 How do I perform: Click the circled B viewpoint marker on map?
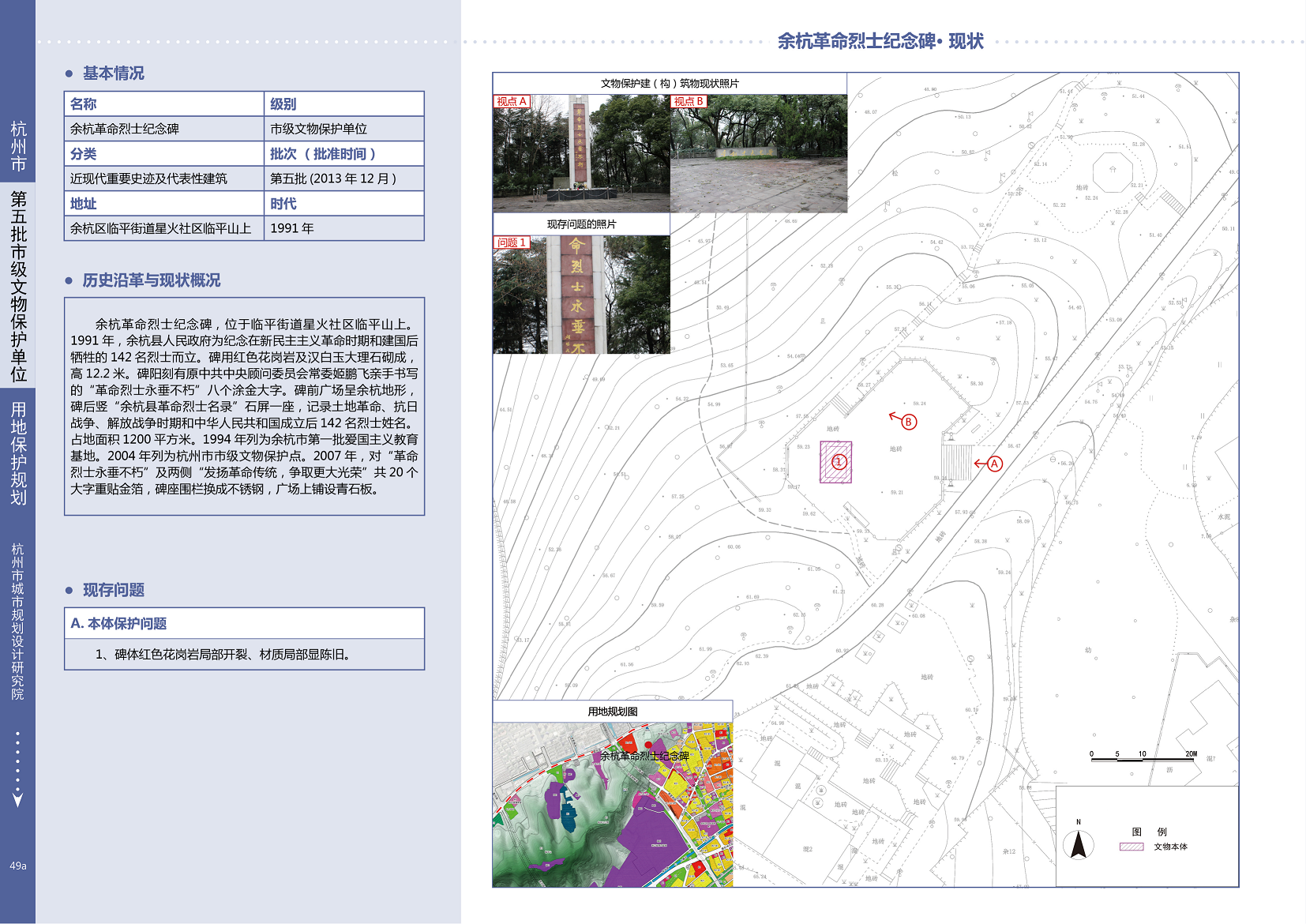coord(908,422)
